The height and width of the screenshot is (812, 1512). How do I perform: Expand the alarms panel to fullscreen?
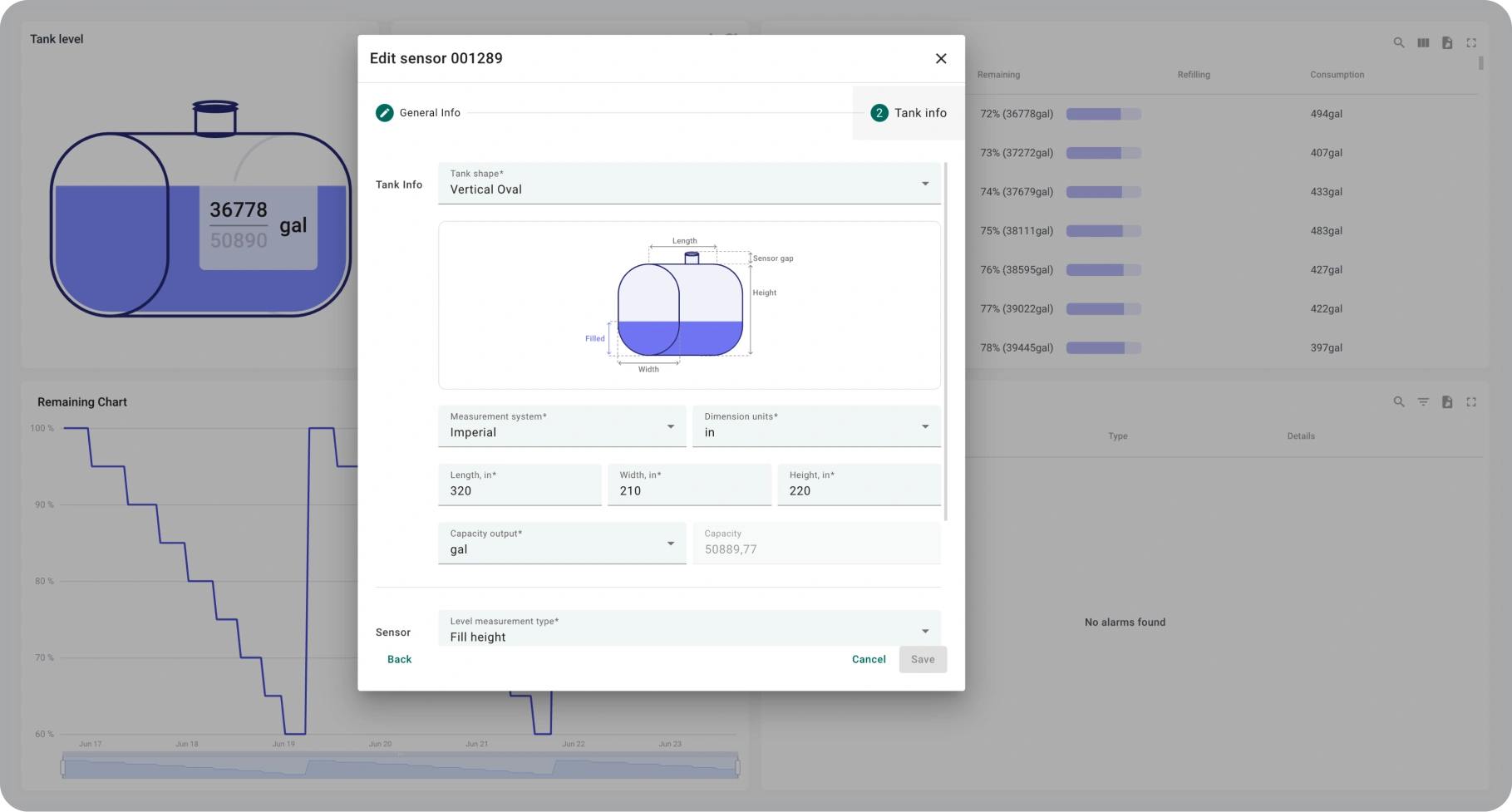coord(1472,401)
